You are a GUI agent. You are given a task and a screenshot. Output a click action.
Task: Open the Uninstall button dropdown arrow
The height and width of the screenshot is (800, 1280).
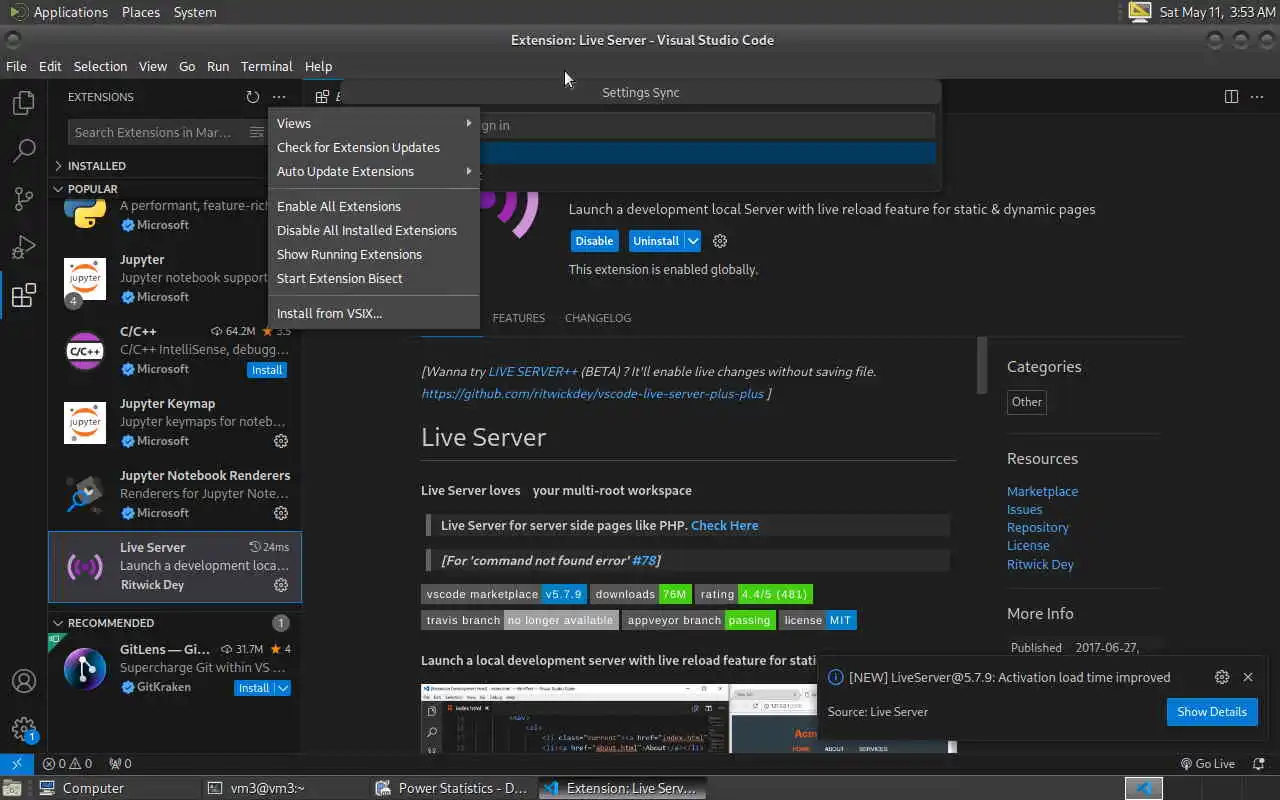[x=692, y=241]
